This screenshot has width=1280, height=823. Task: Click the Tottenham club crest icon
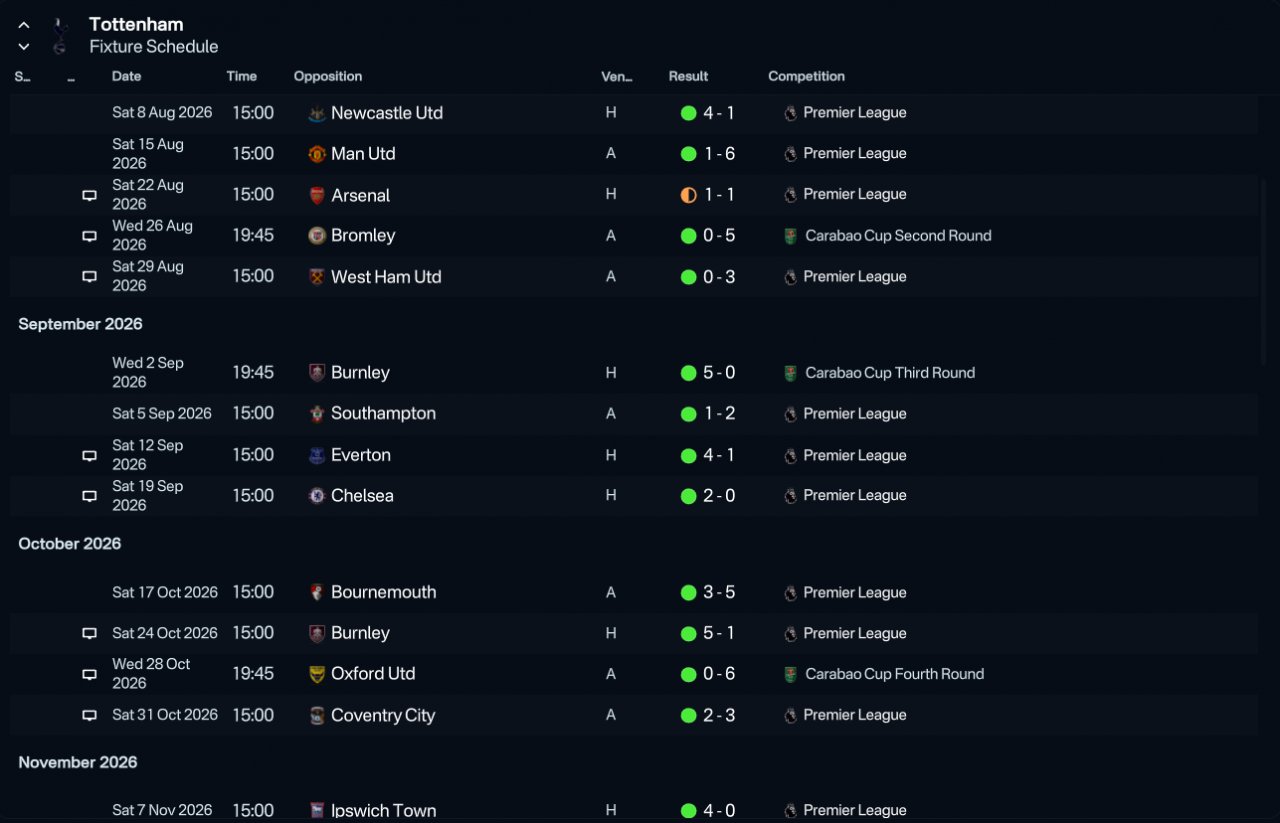(60, 35)
